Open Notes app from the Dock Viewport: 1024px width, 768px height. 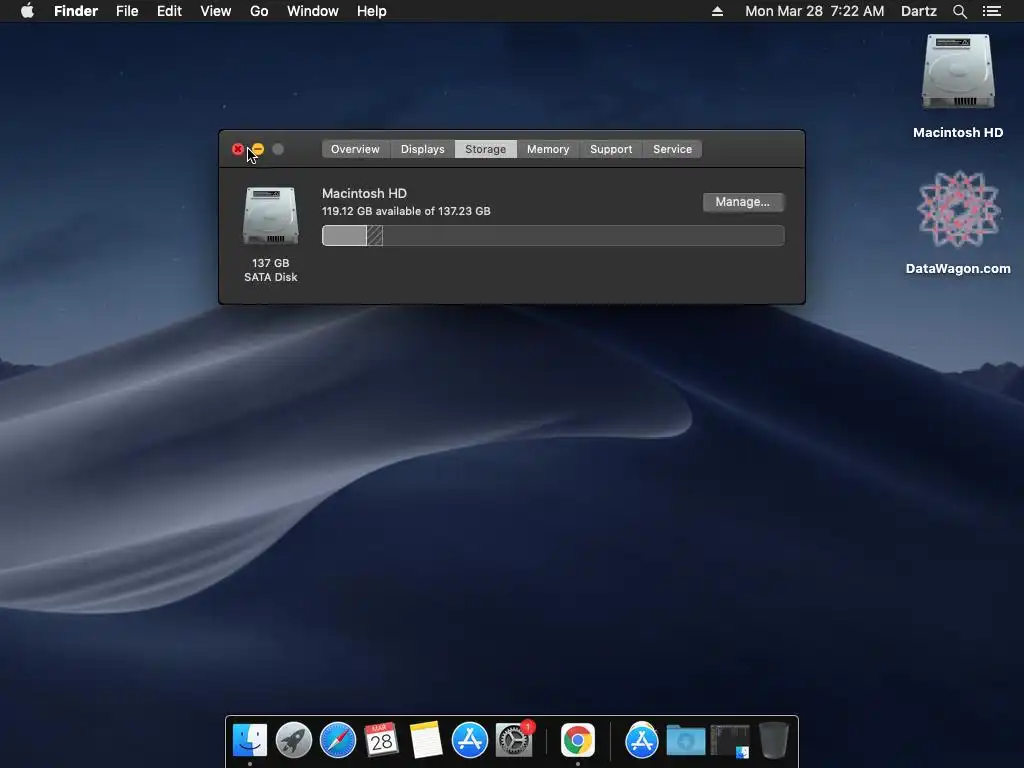(426, 740)
